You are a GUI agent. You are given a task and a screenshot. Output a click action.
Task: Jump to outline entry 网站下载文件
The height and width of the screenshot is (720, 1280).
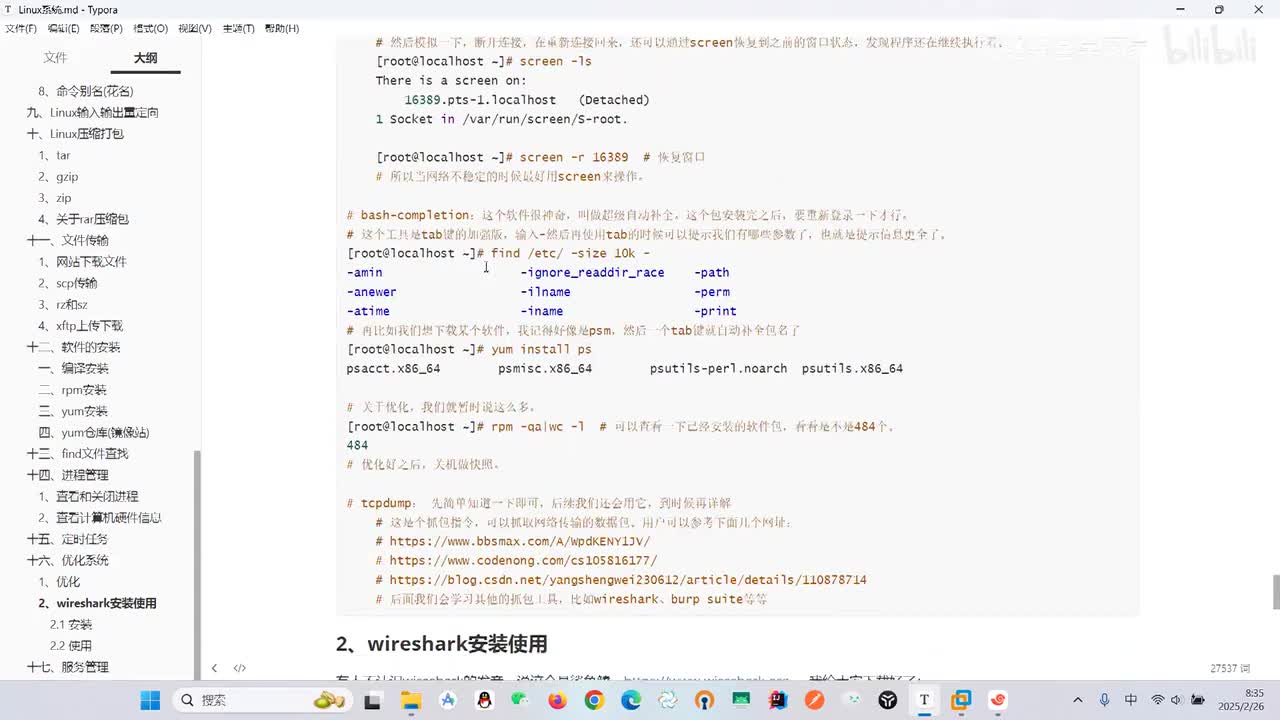pos(83,261)
